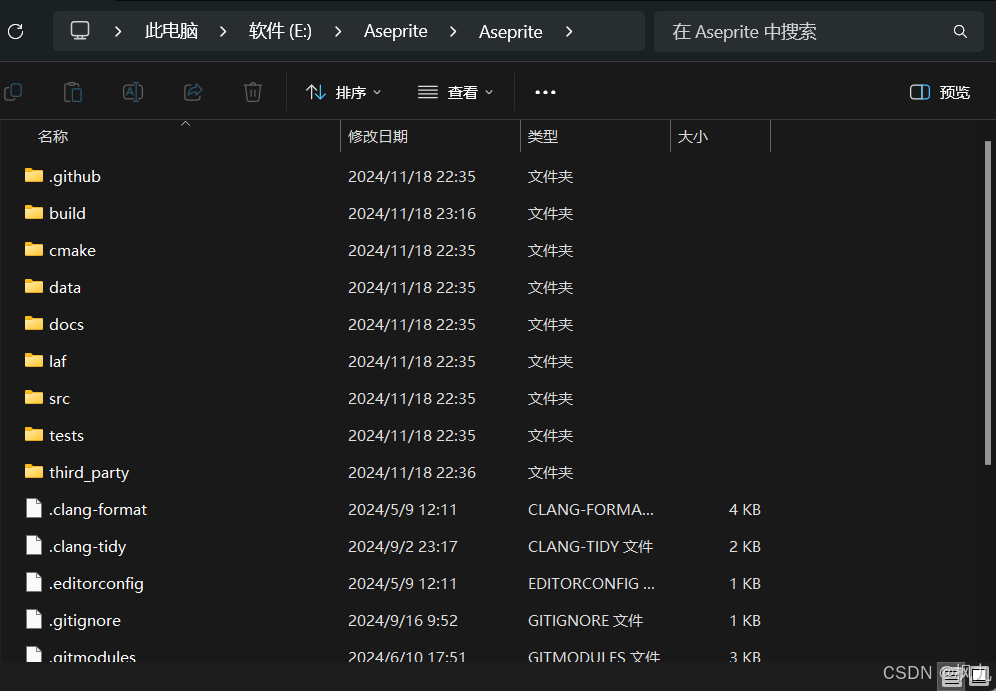The height and width of the screenshot is (691, 996).
Task: Click the 2024/9/16 9:52 date cell
Action: click(x=403, y=621)
